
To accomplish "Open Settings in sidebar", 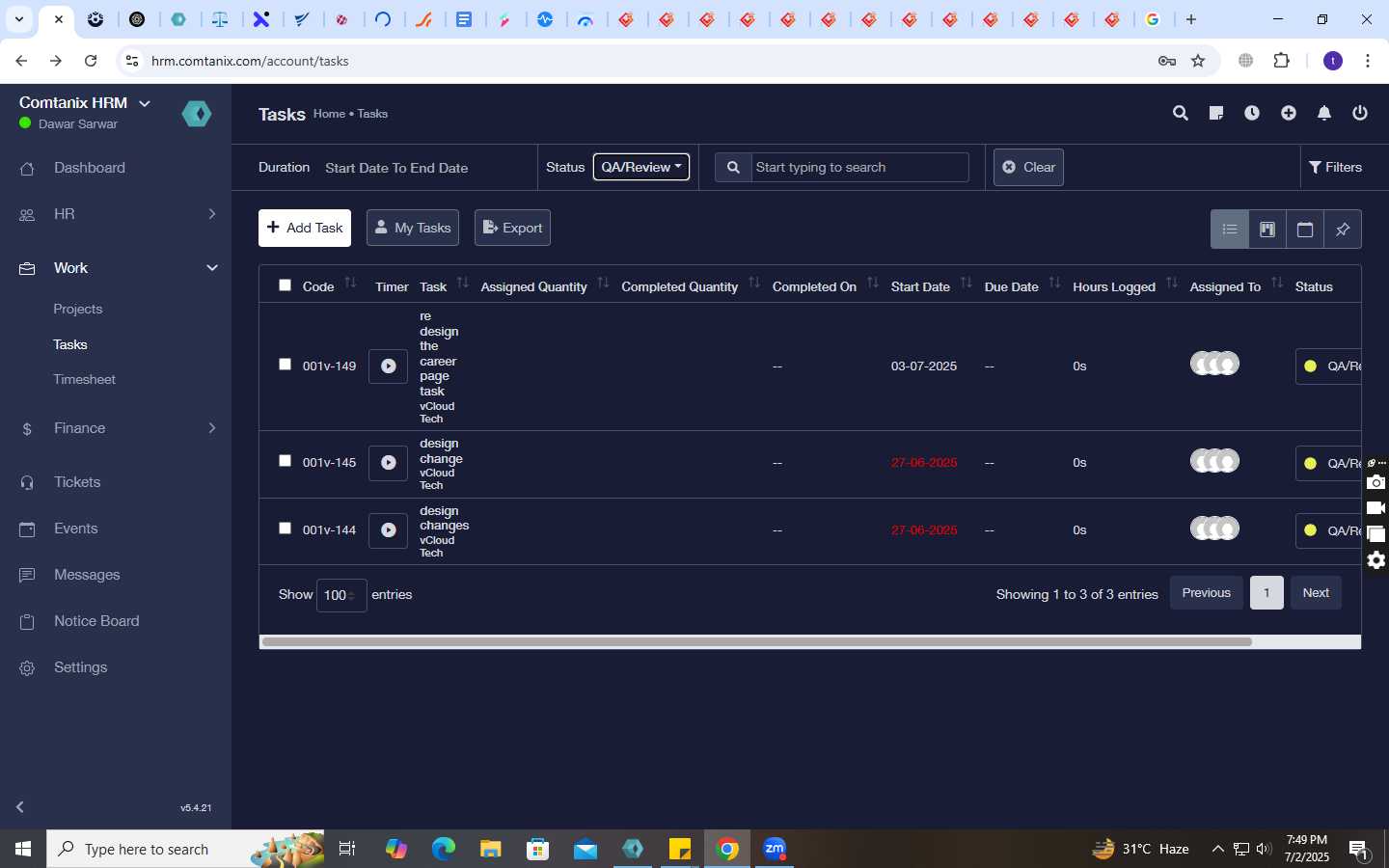I will [81, 667].
